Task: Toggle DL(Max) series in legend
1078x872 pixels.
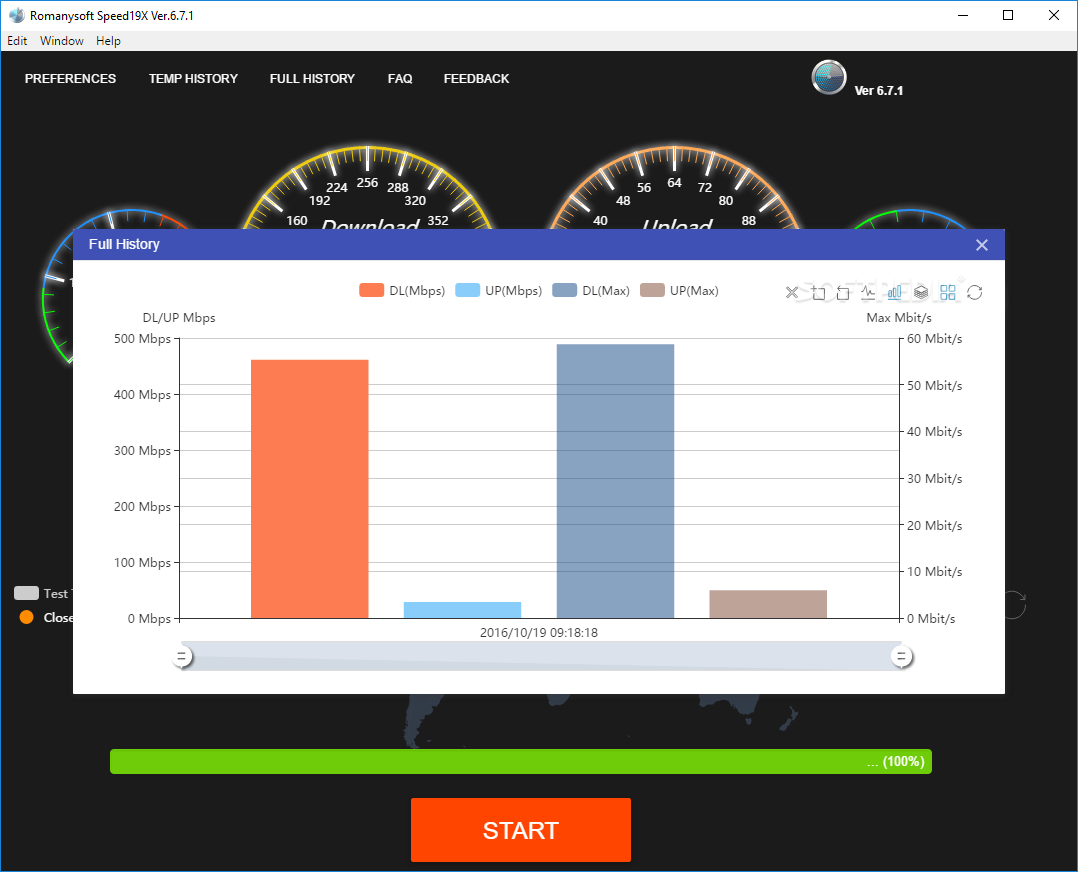Action: (x=591, y=290)
